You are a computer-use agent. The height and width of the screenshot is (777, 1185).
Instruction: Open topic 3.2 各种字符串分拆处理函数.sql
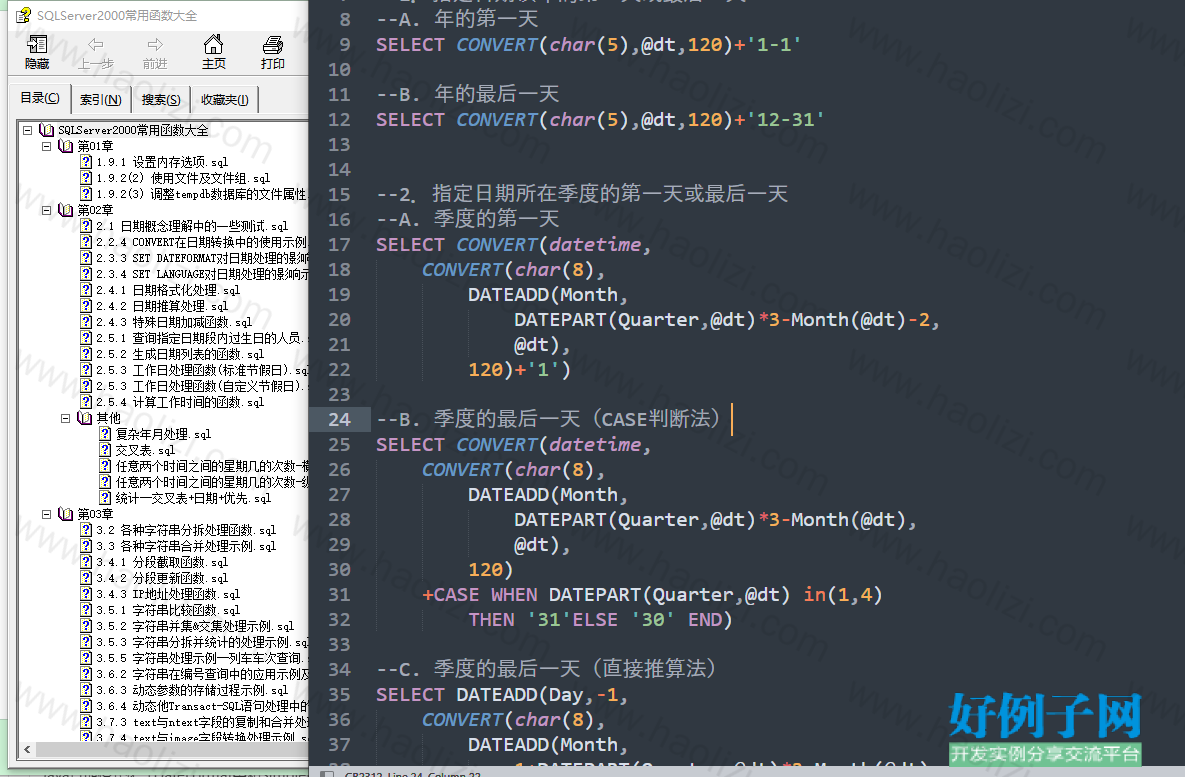coord(186,531)
